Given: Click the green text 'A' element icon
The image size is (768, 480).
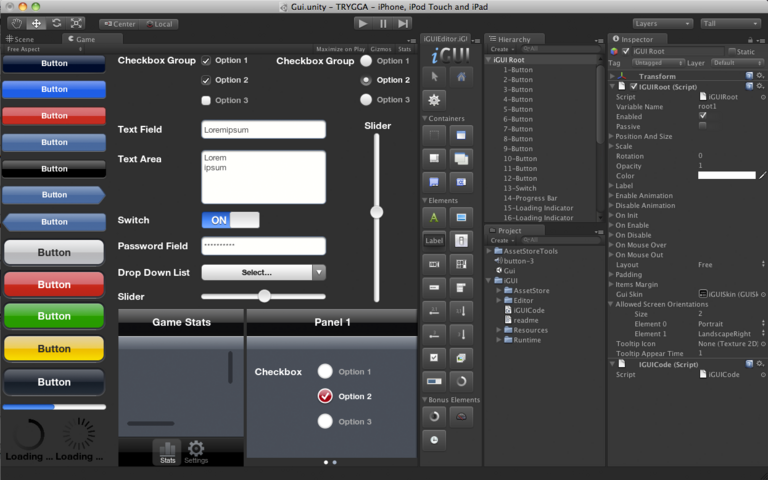Looking at the screenshot, I should click(x=434, y=217).
